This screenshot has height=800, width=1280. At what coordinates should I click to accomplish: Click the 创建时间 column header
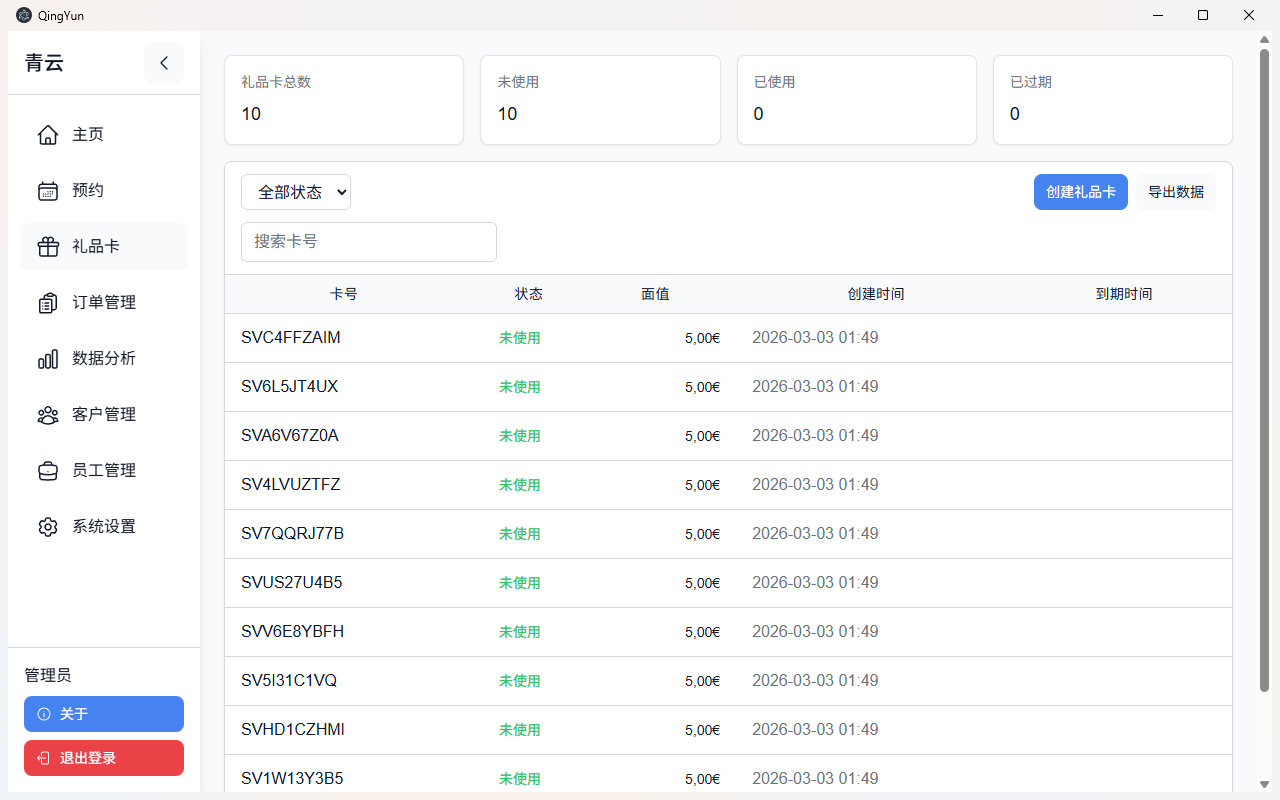[876, 294]
